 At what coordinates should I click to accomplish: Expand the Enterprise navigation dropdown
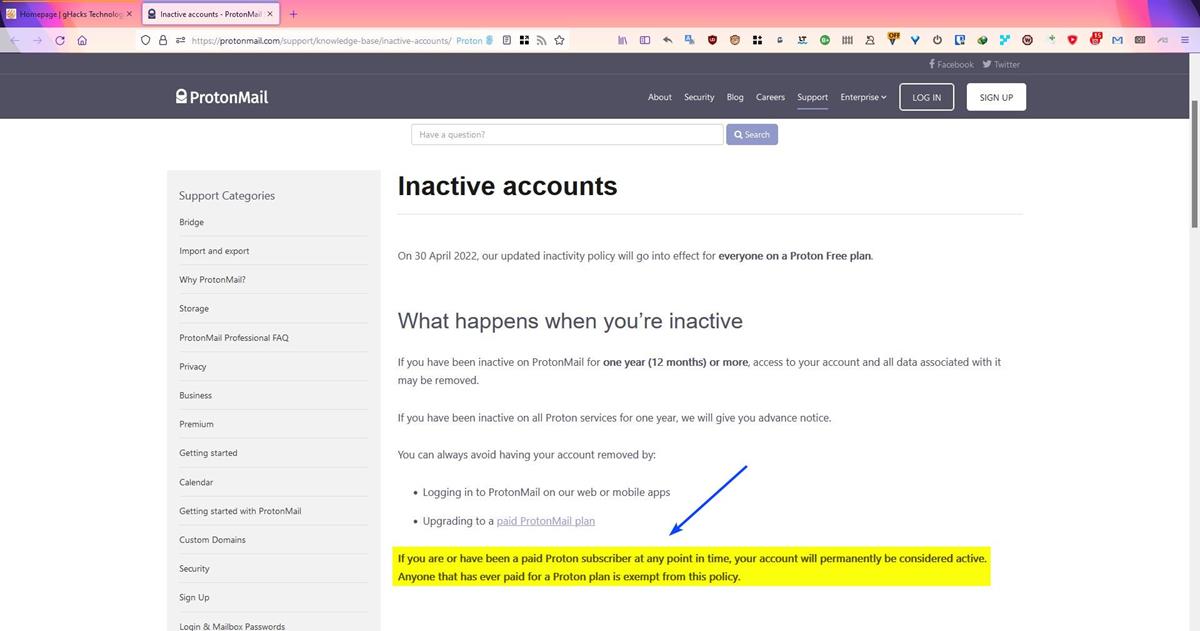(x=862, y=96)
